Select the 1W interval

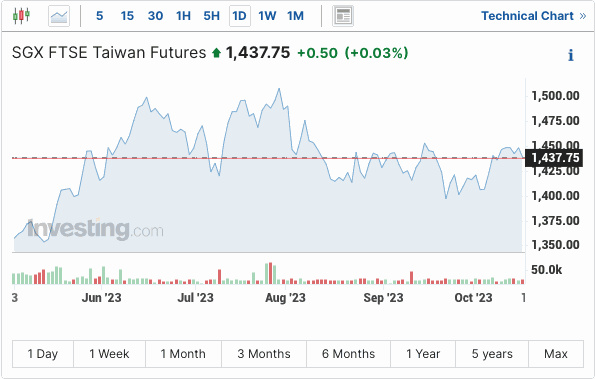[267, 16]
